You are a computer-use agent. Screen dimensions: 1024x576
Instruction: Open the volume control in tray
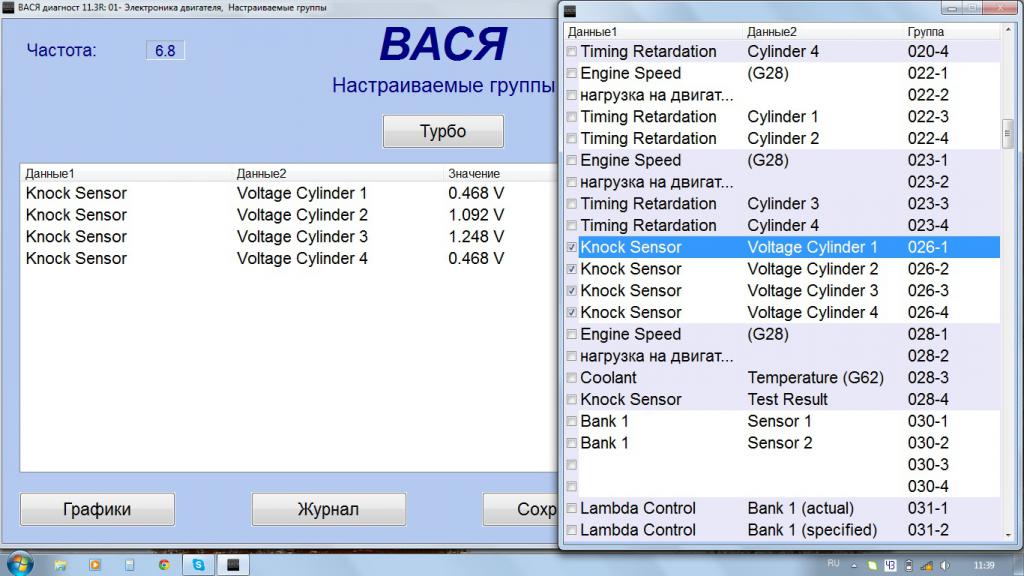tap(945, 566)
